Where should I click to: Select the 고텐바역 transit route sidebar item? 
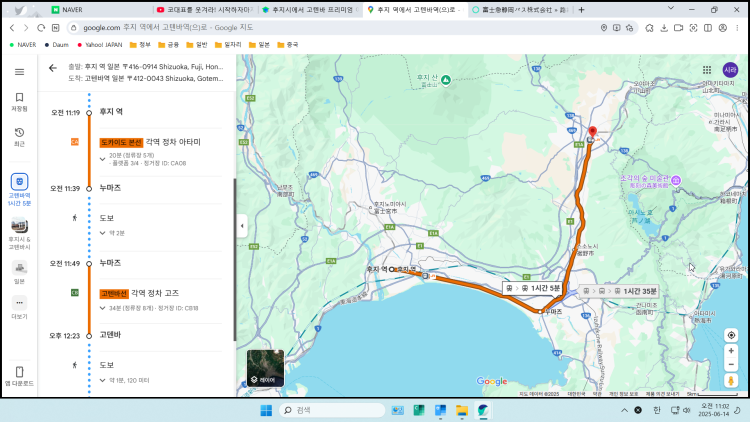coord(19,189)
